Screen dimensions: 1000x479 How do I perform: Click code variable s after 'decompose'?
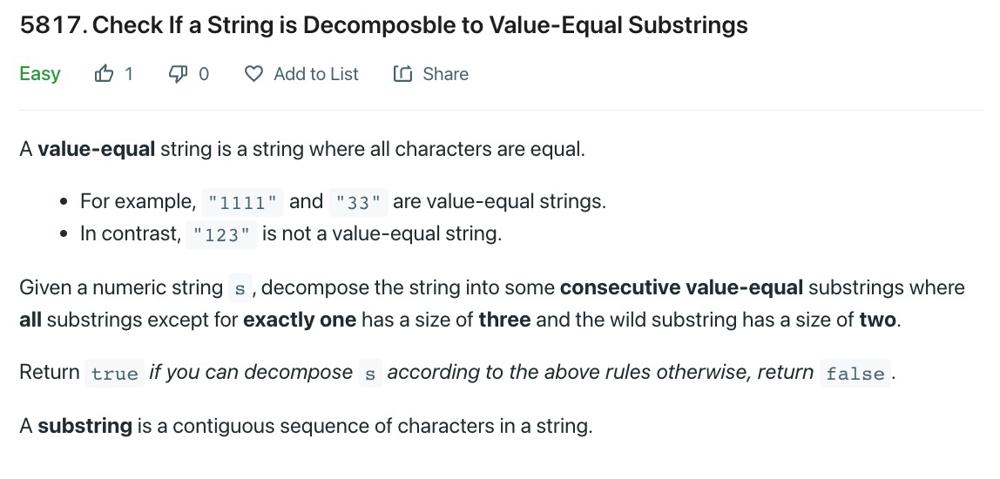coord(370,372)
